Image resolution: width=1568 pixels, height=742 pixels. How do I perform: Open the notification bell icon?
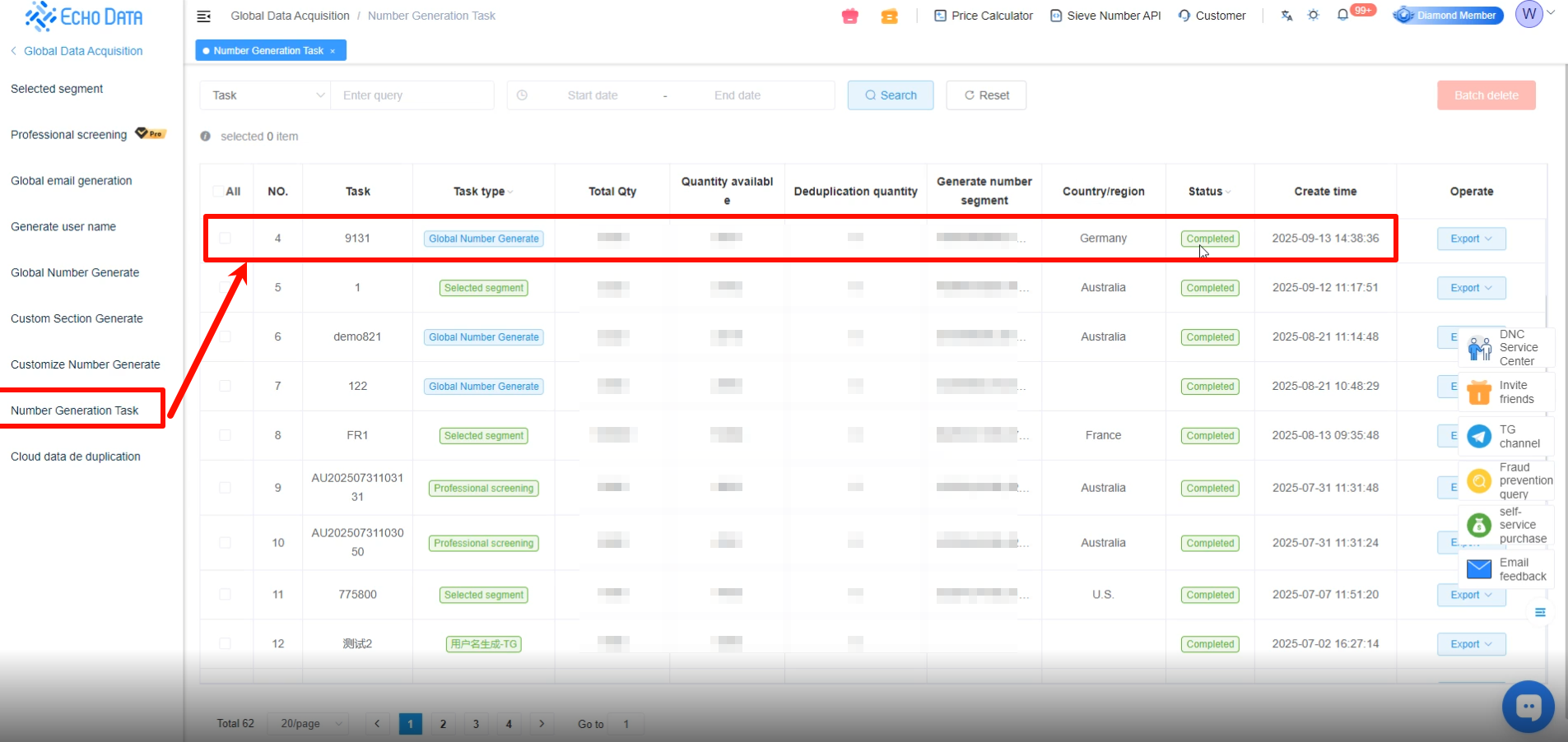pyautogui.click(x=1342, y=15)
